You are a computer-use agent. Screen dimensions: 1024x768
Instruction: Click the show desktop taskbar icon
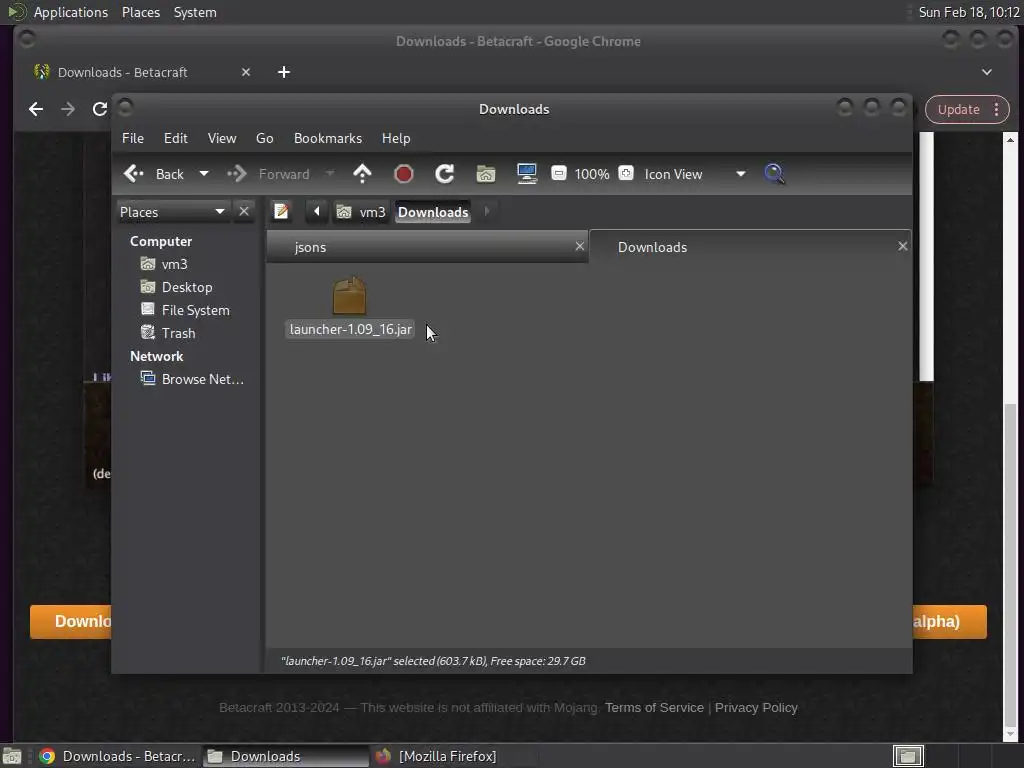point(12,756)
